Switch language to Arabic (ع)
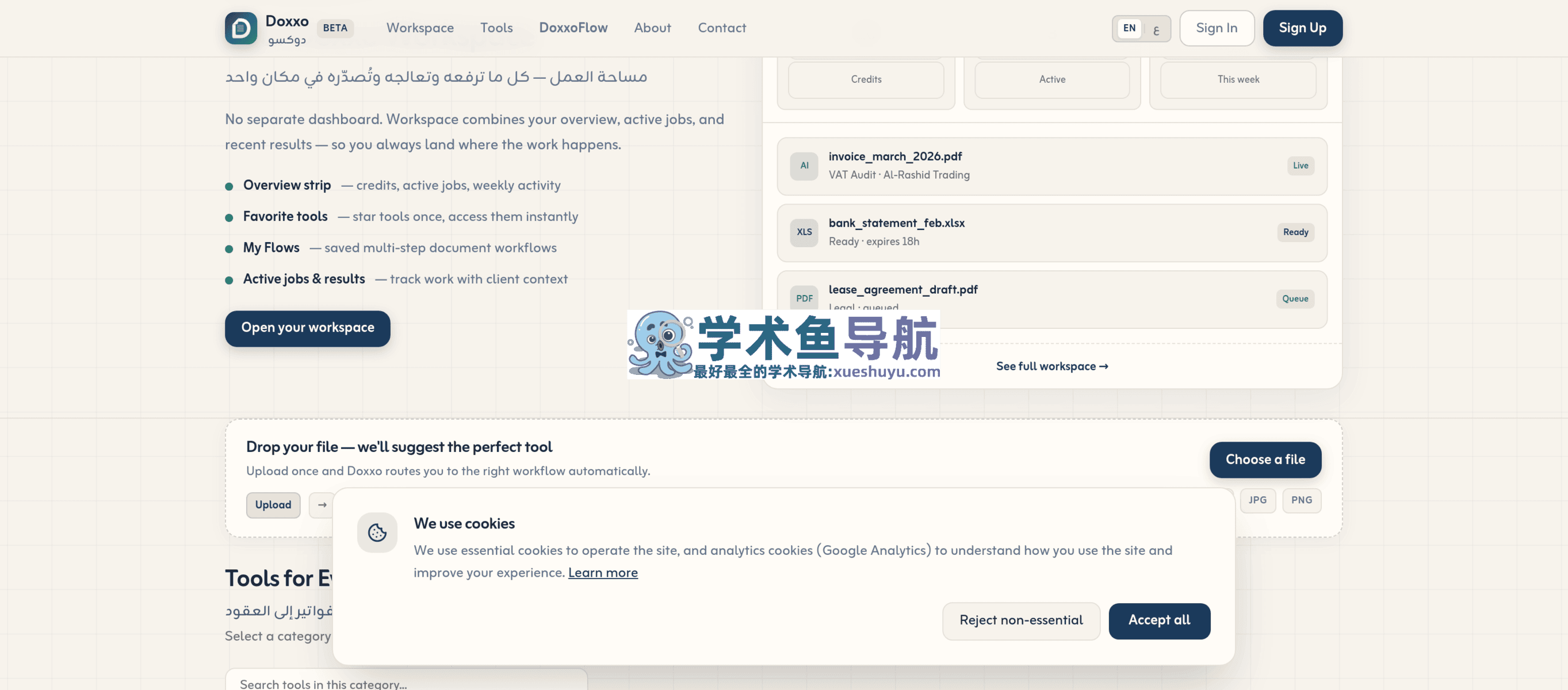Viewport: 1568px width, 690px height. (1156, 29)
